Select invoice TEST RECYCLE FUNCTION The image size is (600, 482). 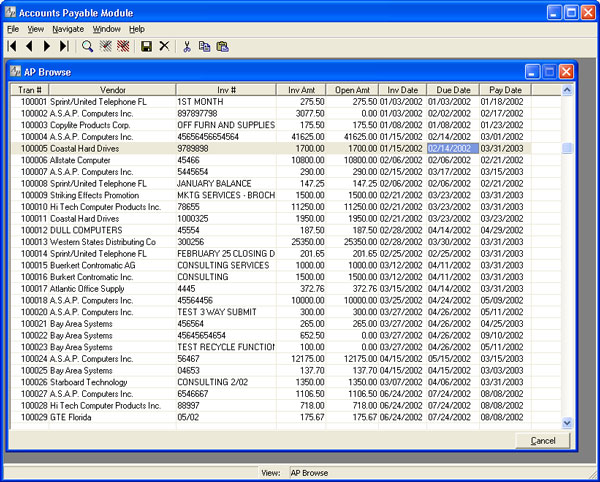[226, 347]
